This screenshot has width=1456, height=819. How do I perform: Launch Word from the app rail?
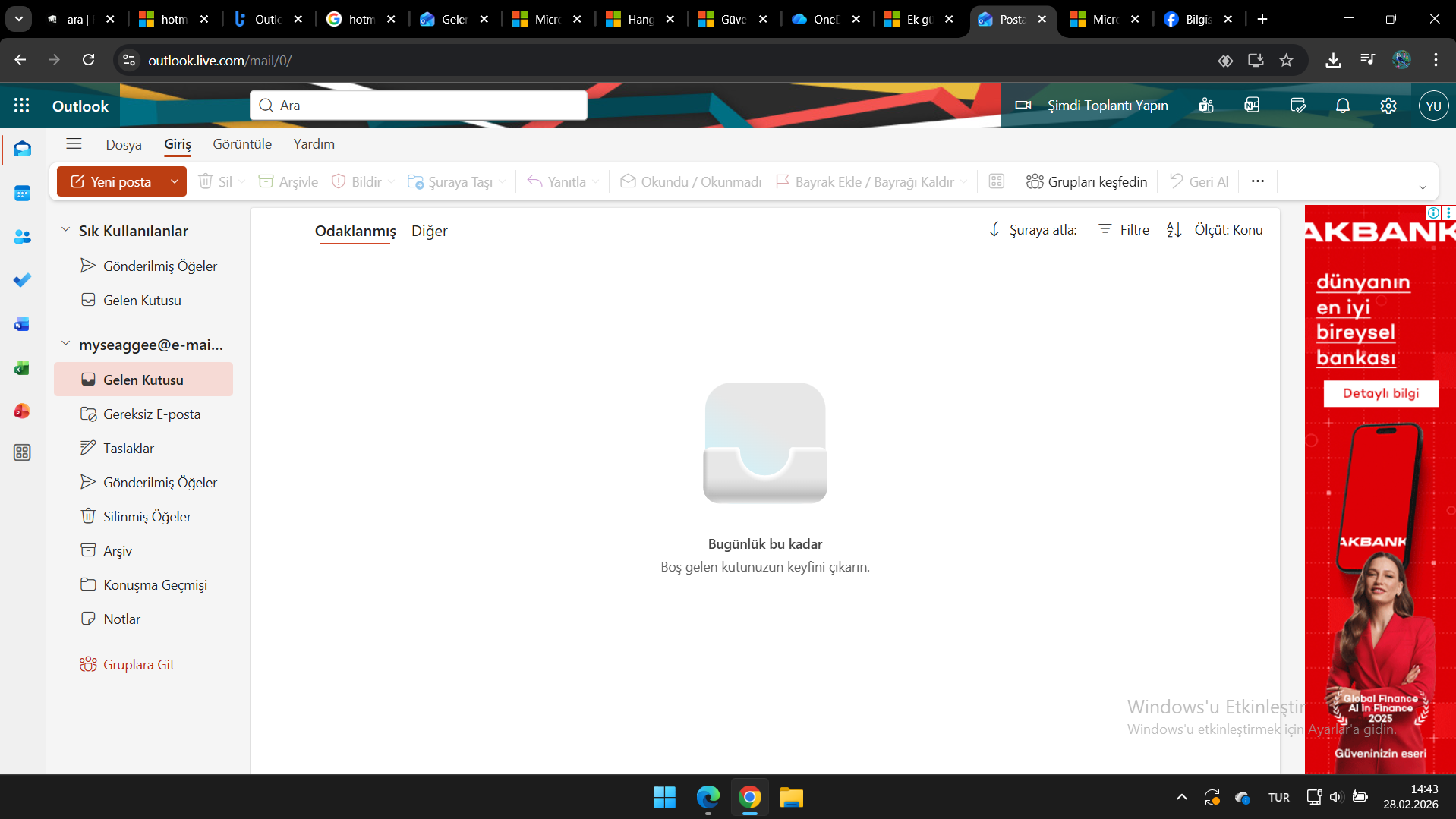(22, 324)
